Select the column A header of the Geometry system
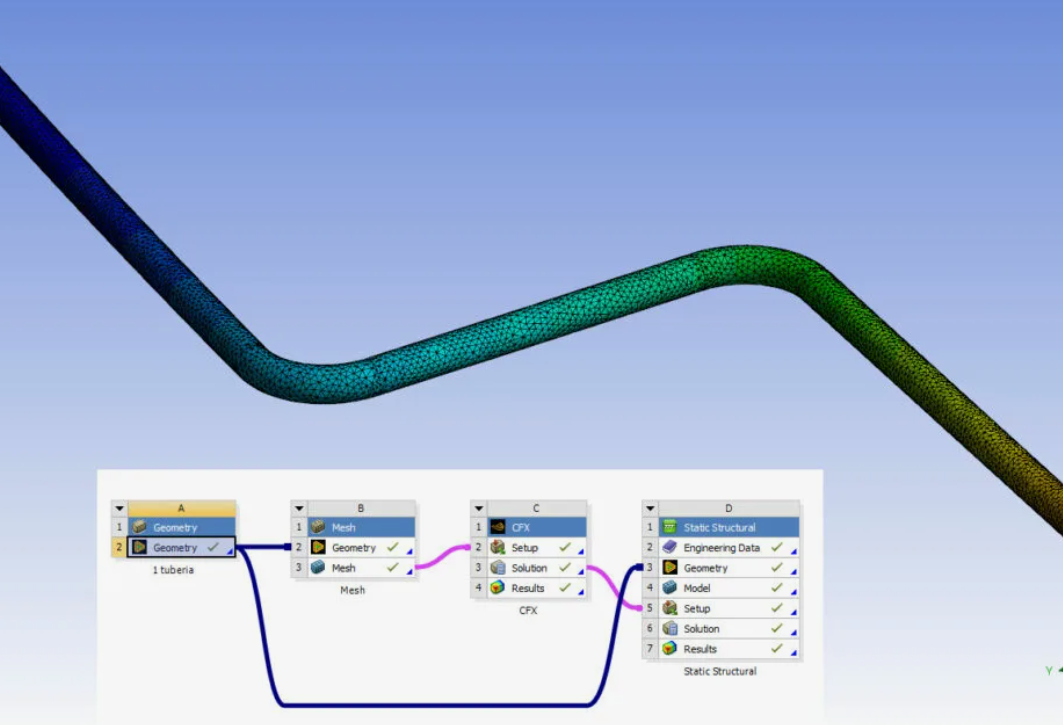The width and height of the screenshot is (1063, 725). click(x=182, y=508)
